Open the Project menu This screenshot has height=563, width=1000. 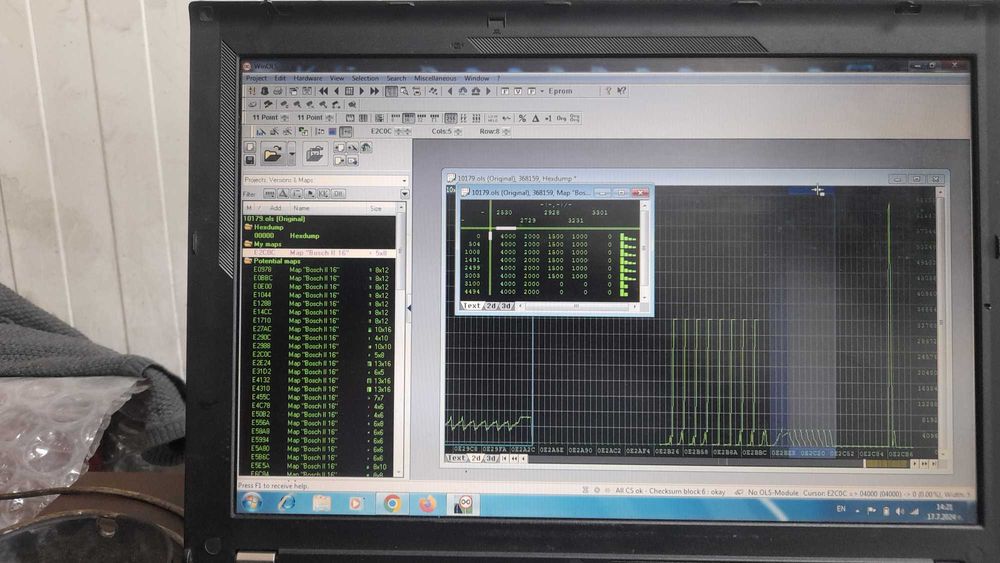pyautogui.click(x=256, y=78)
